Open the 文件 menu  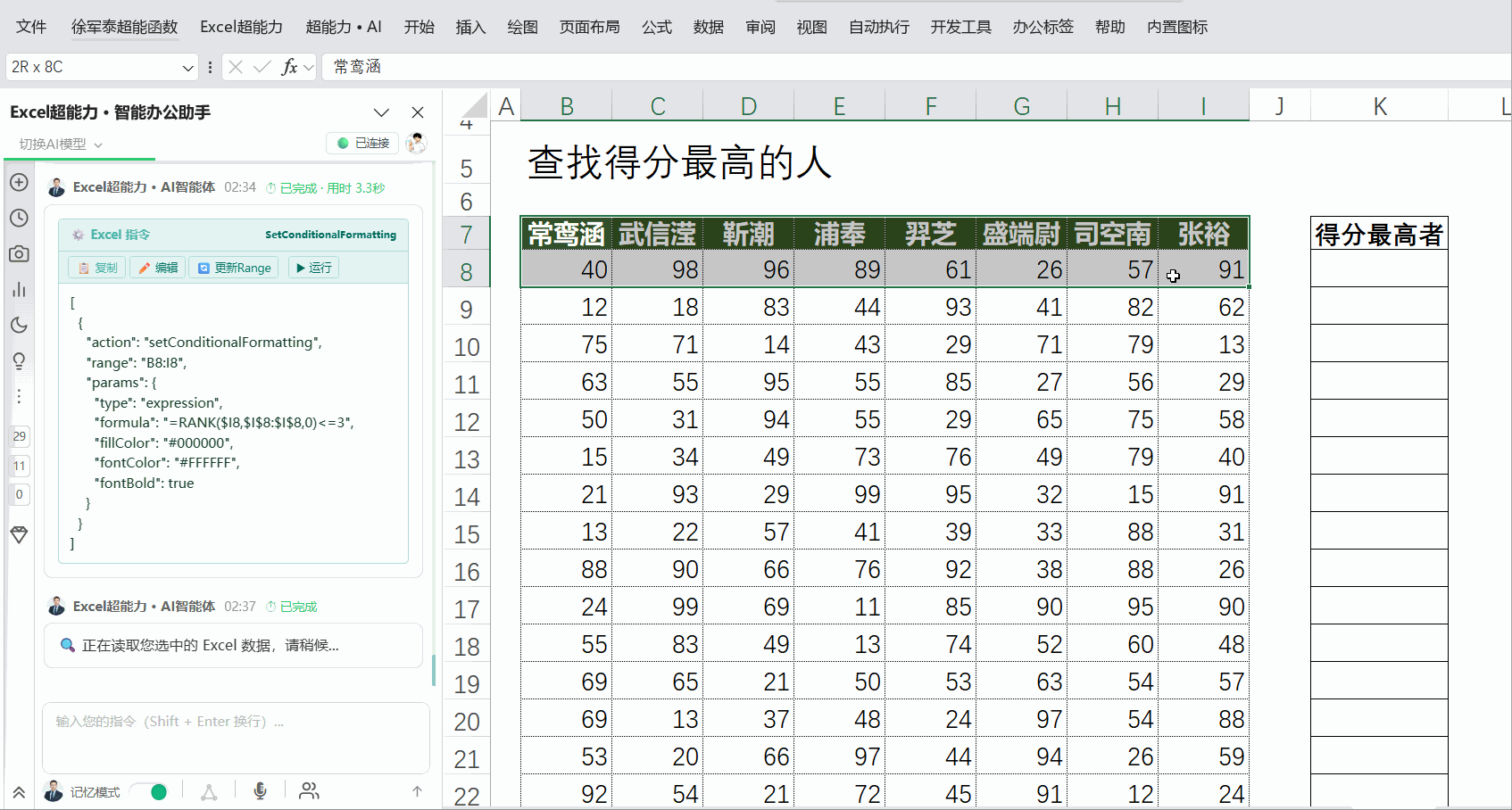(31, 27)
